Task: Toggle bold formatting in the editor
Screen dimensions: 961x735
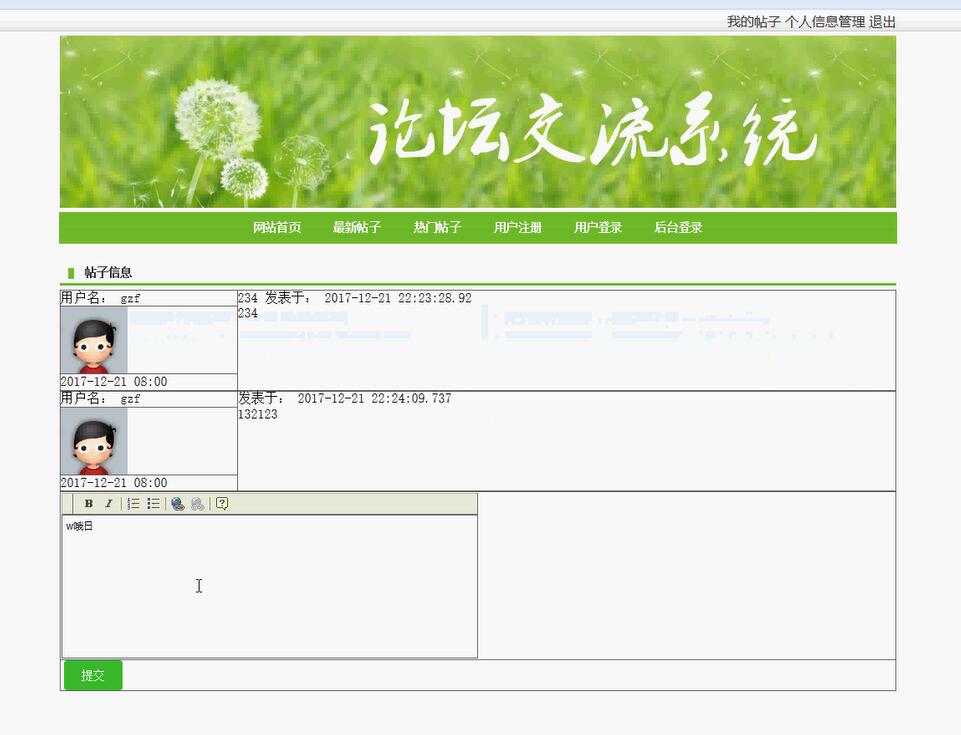Action: pos(89,503)
